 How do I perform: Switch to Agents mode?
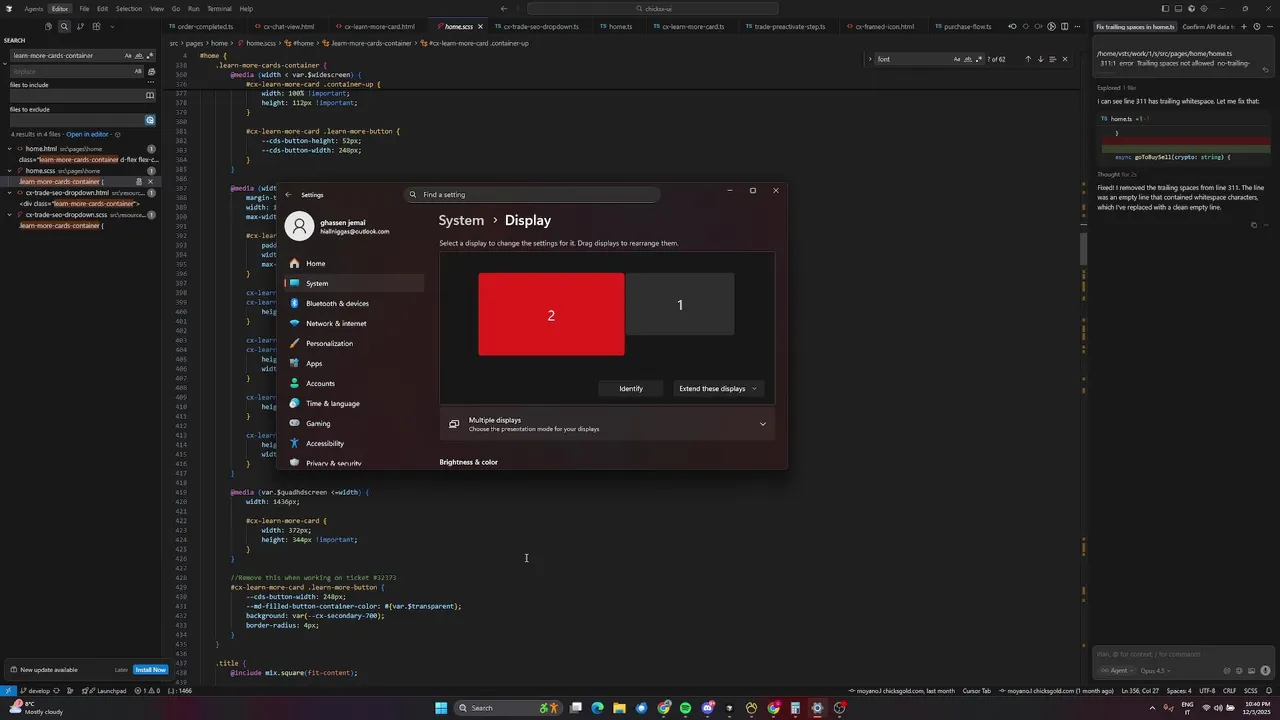34,8
